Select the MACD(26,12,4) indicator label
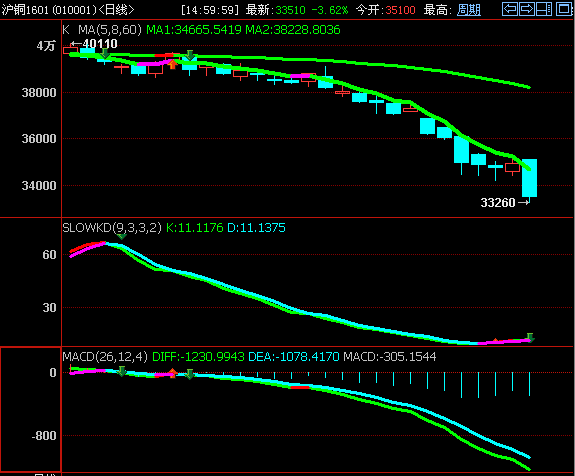The height and width of the screenshot is (476, 575). (105, 356)
